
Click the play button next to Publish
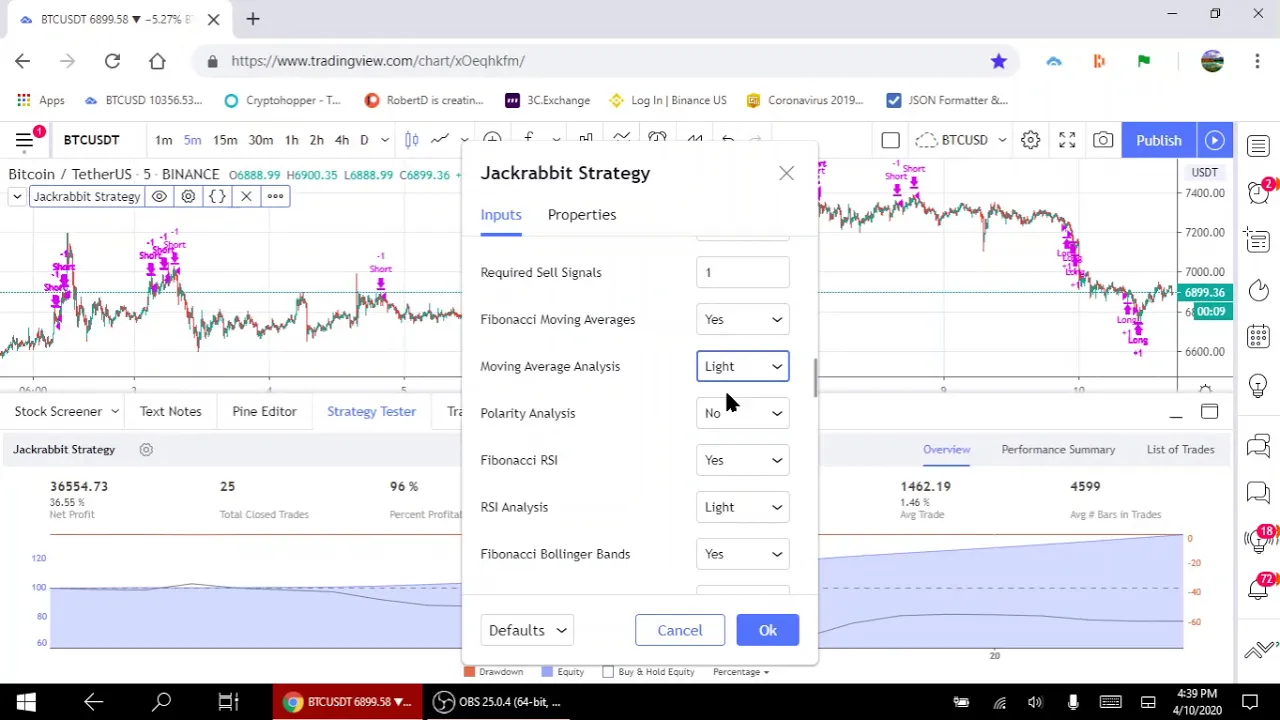(1215, 140)
